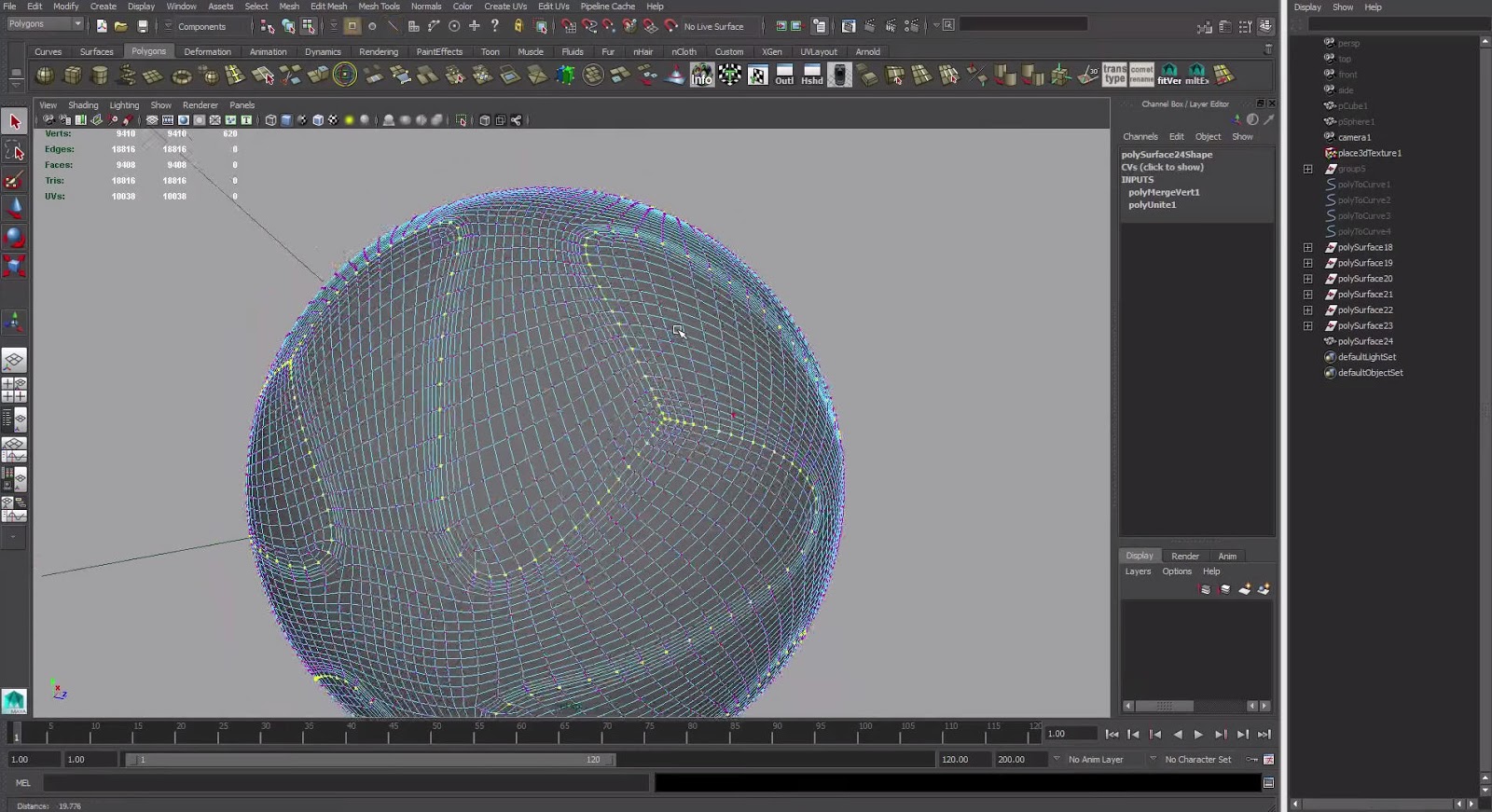Viewport: 1492px width, 812px height.
Task: Activate the Move tool cone icon
Action: pos(14,208)
